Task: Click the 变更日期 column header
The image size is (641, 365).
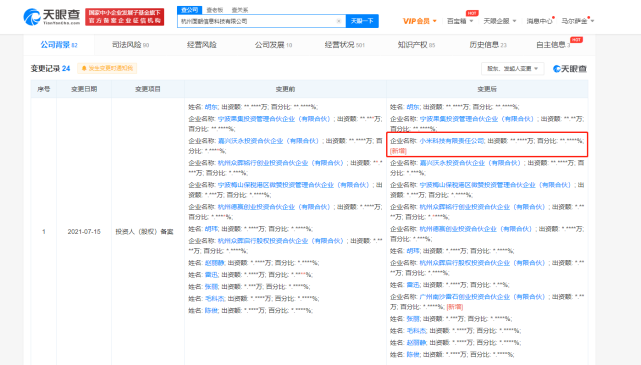Action: pos(84,89)
